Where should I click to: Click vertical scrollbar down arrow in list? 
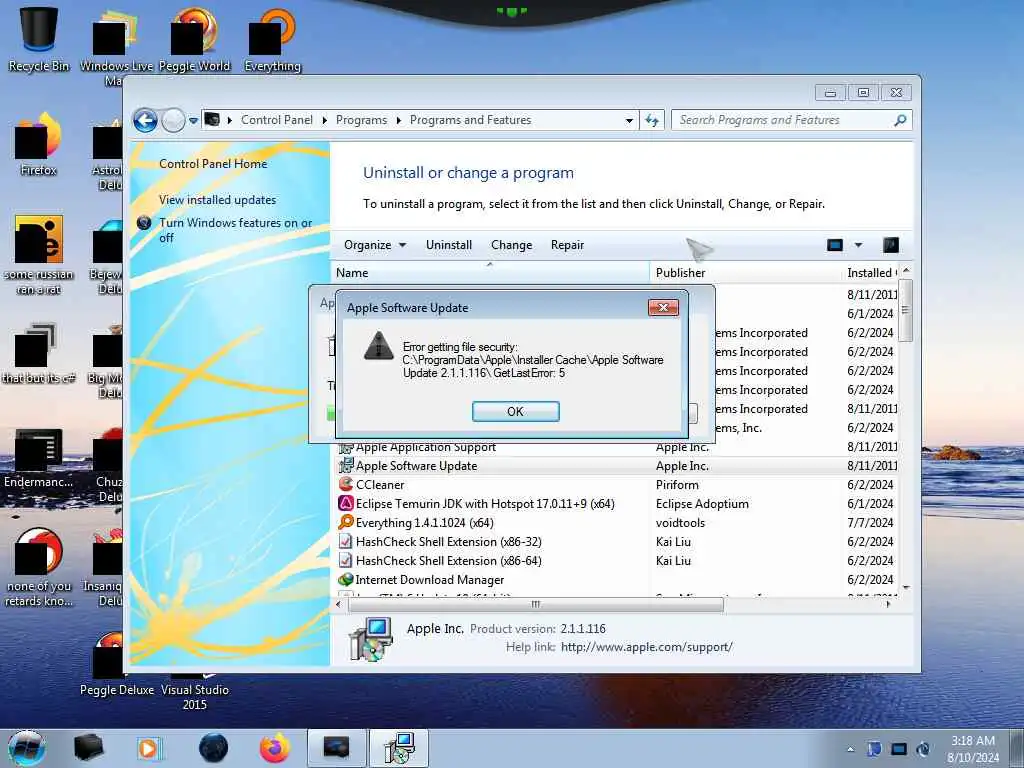tap(906, 588)
